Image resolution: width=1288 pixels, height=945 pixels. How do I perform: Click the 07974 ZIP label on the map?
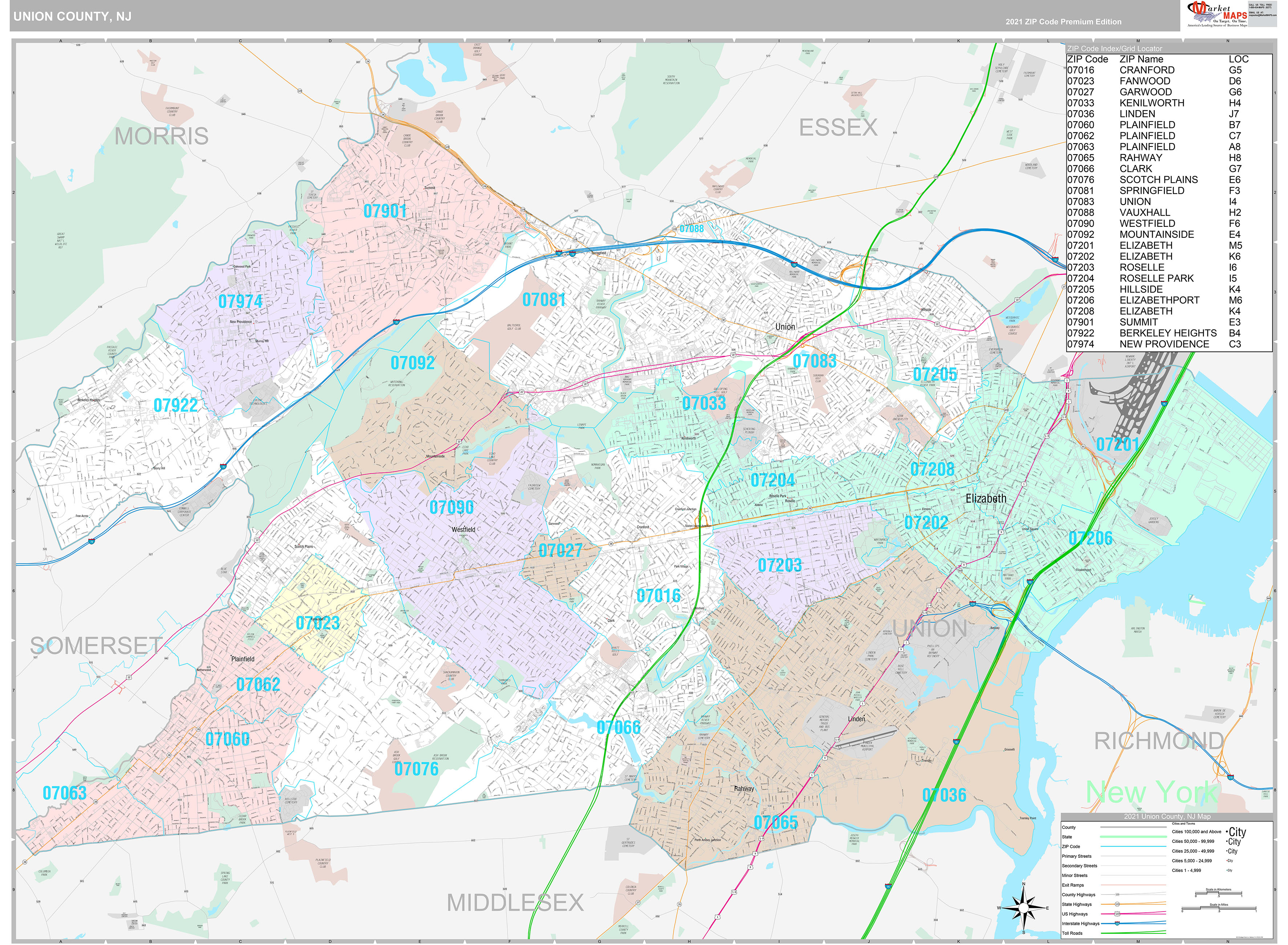(x=241, y=301)
